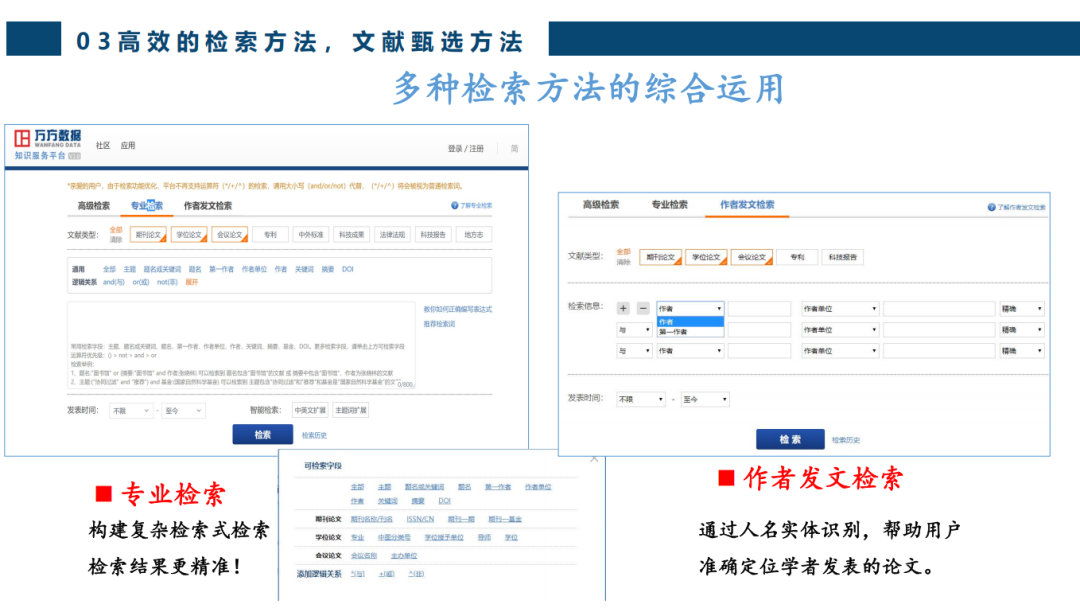Click the 简 language icon near 登录/注册

tap(513, 150)
